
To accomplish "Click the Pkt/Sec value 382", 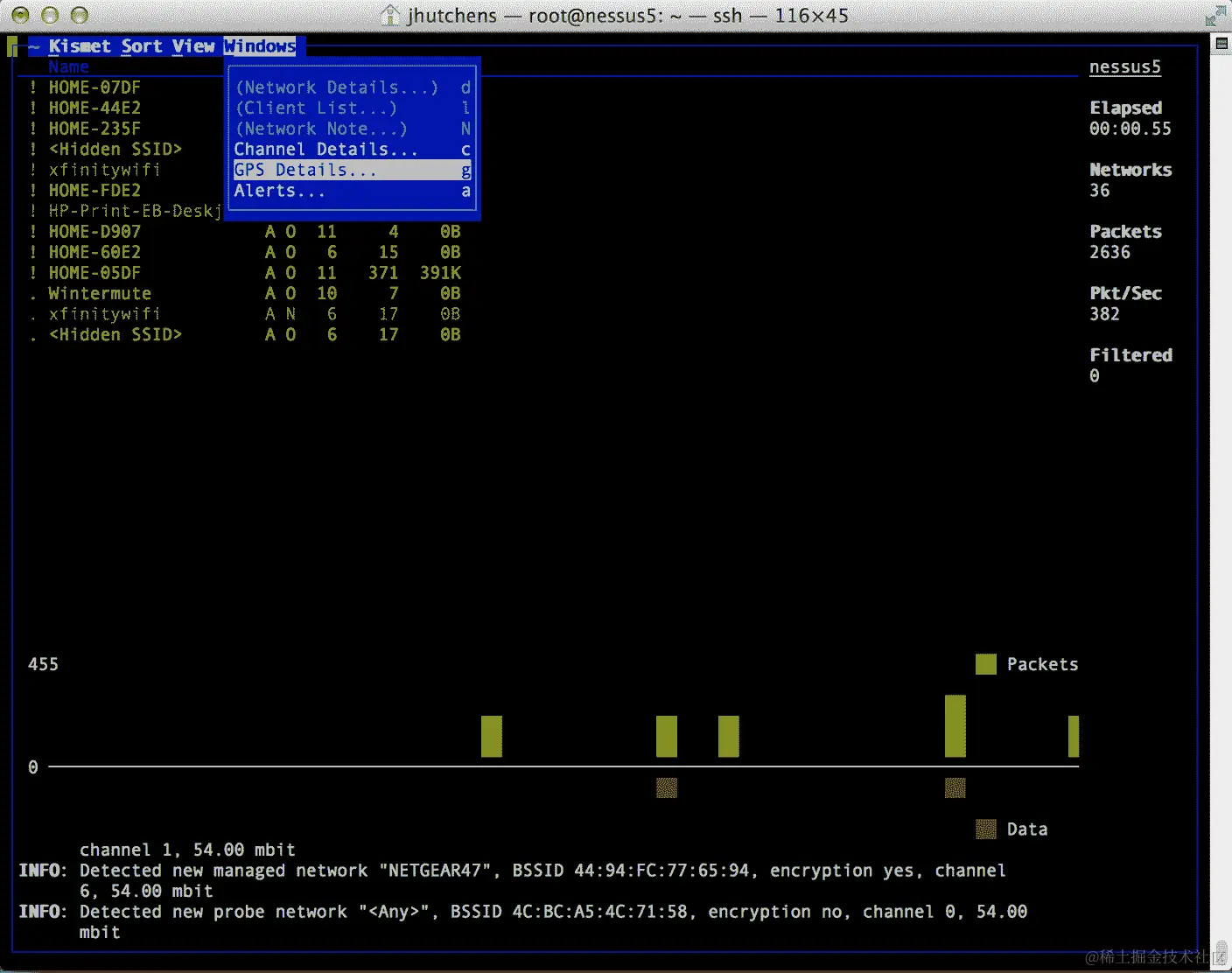I will (x=1104, y=314).
